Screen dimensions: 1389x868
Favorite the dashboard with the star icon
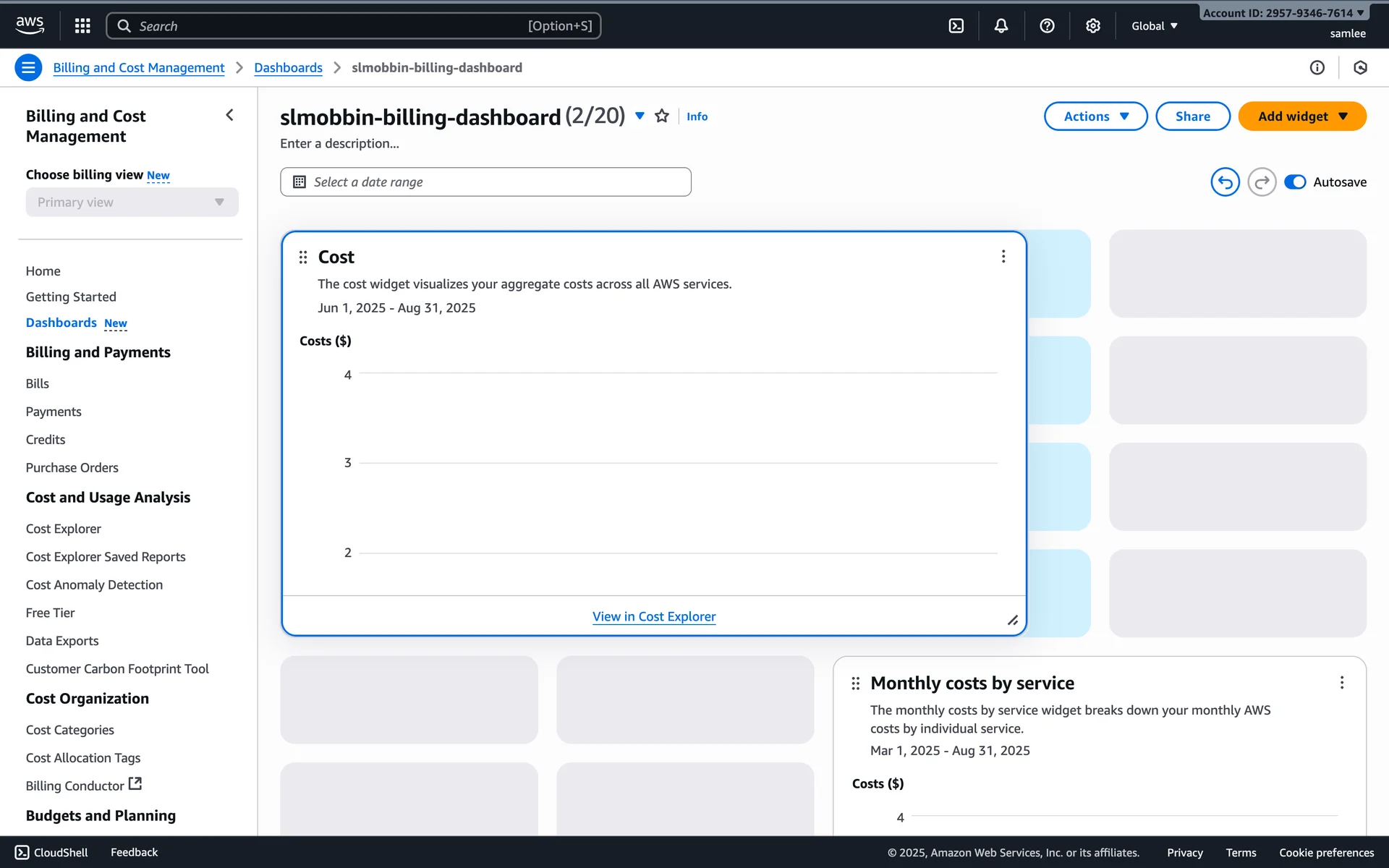[x=661, y=116]
